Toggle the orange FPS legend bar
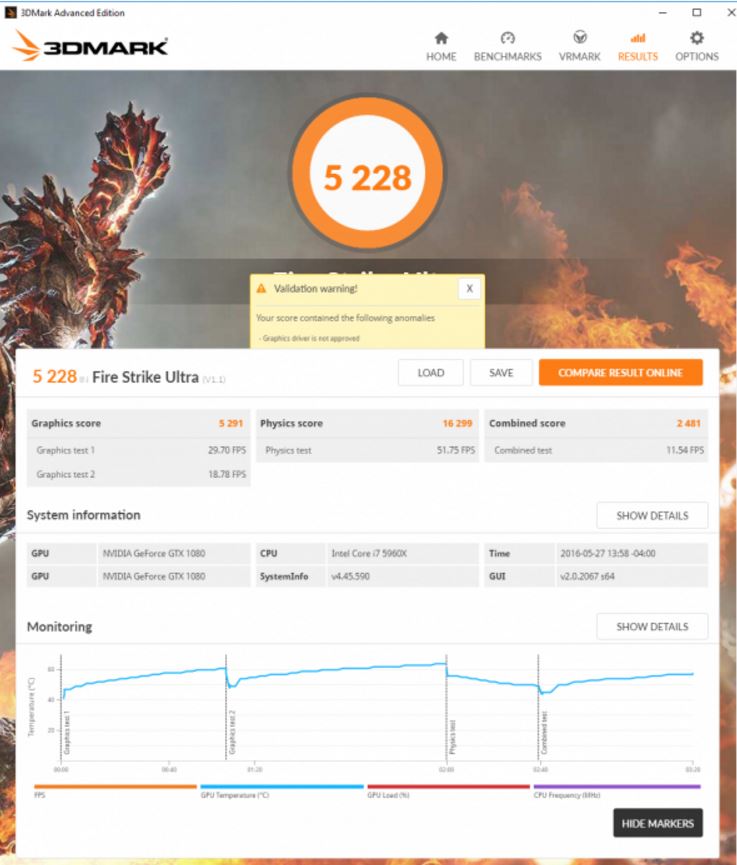The width and height of the screenshot is (737, 865). pos(115,787)
